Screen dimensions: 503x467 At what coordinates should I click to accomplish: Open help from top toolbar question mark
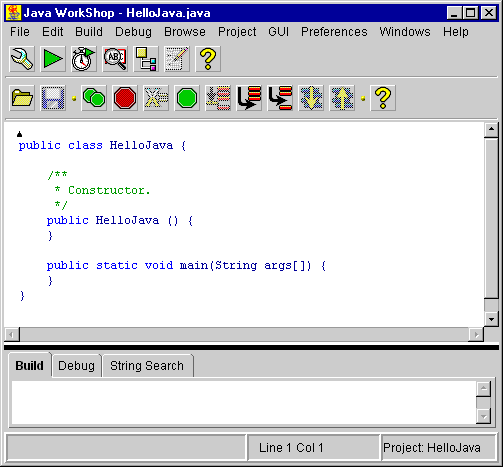coord(208,59)
